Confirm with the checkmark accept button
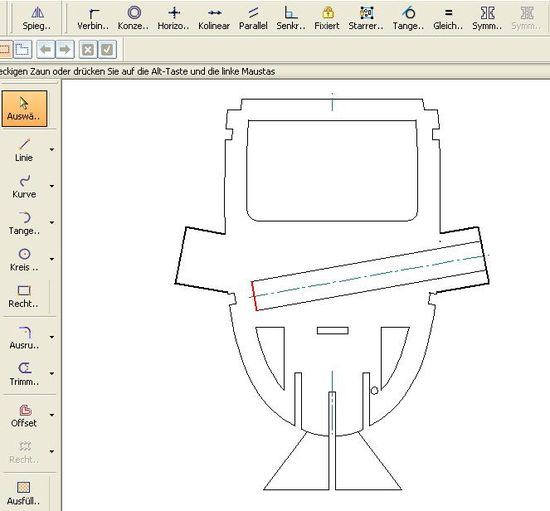The image size is (550, 511). point(107,49)
